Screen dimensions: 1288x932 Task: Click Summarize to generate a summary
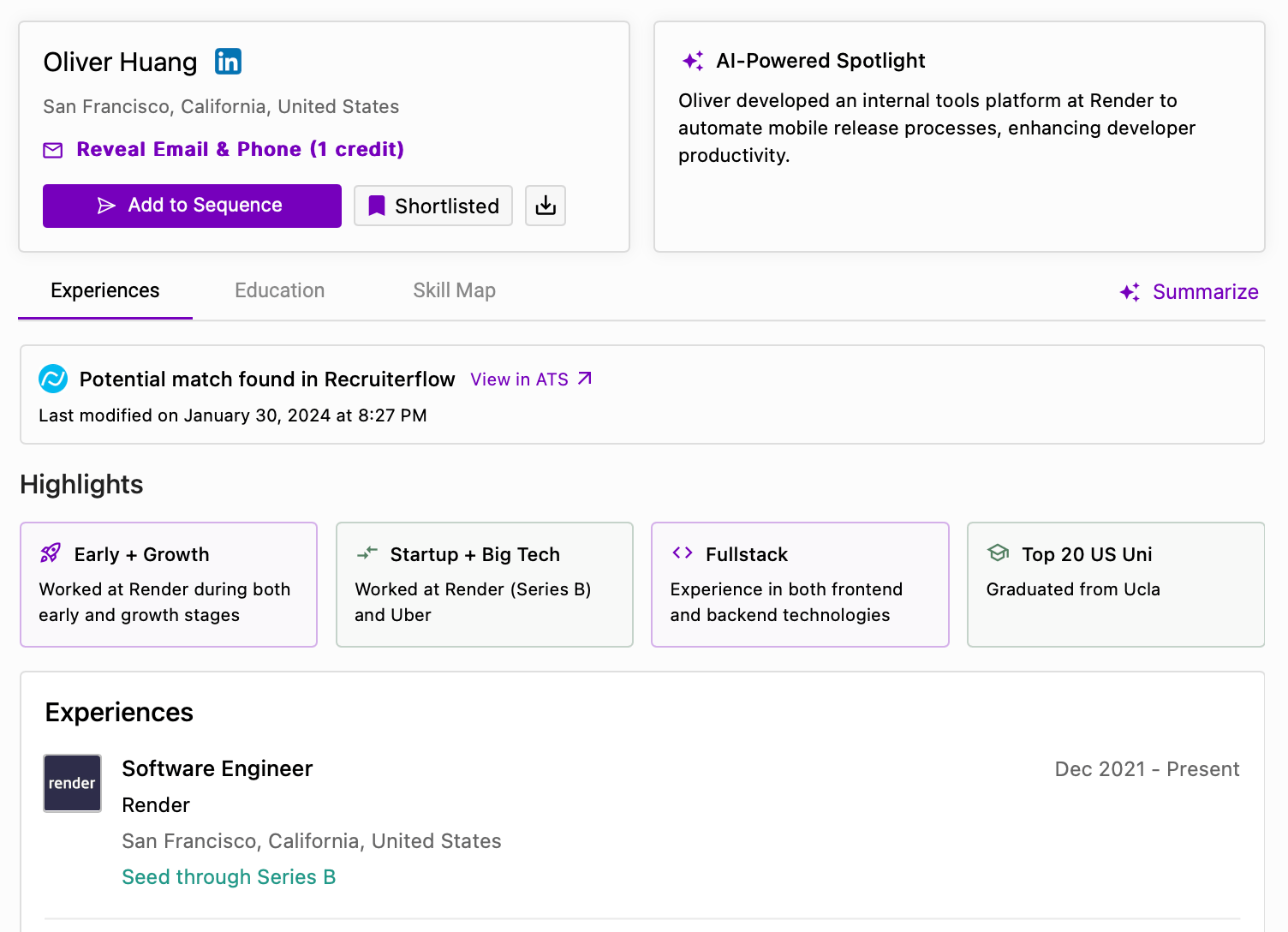[1189, 292]
